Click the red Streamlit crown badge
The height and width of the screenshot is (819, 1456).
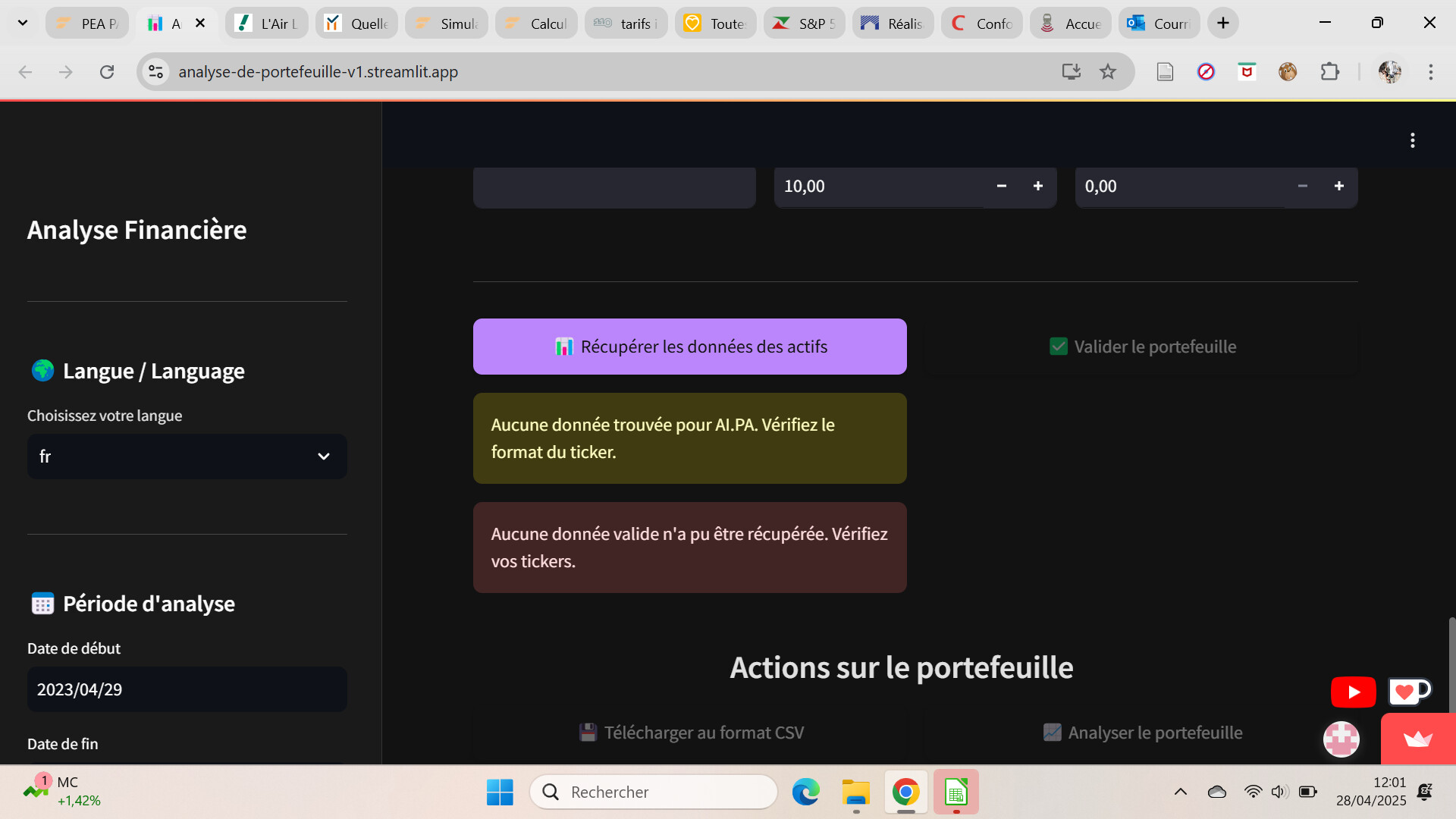pos(1417,739)
